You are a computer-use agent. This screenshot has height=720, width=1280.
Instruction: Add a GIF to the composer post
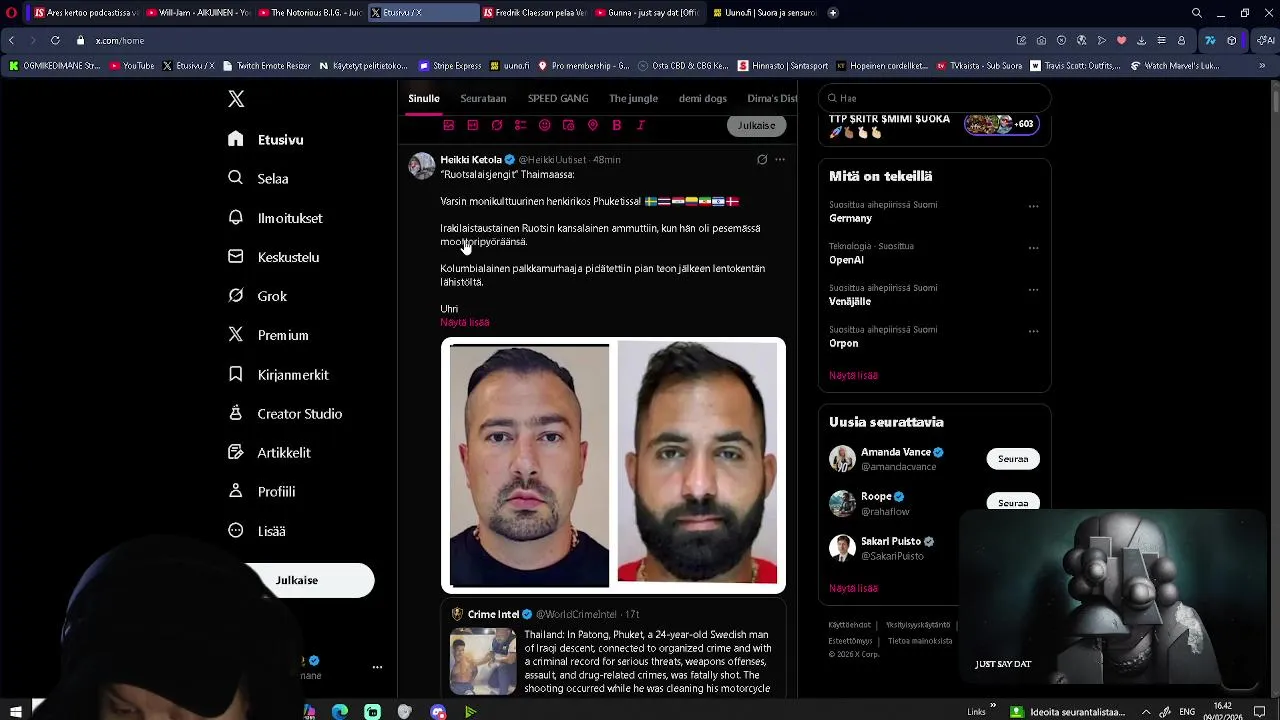tap(473, 125)
